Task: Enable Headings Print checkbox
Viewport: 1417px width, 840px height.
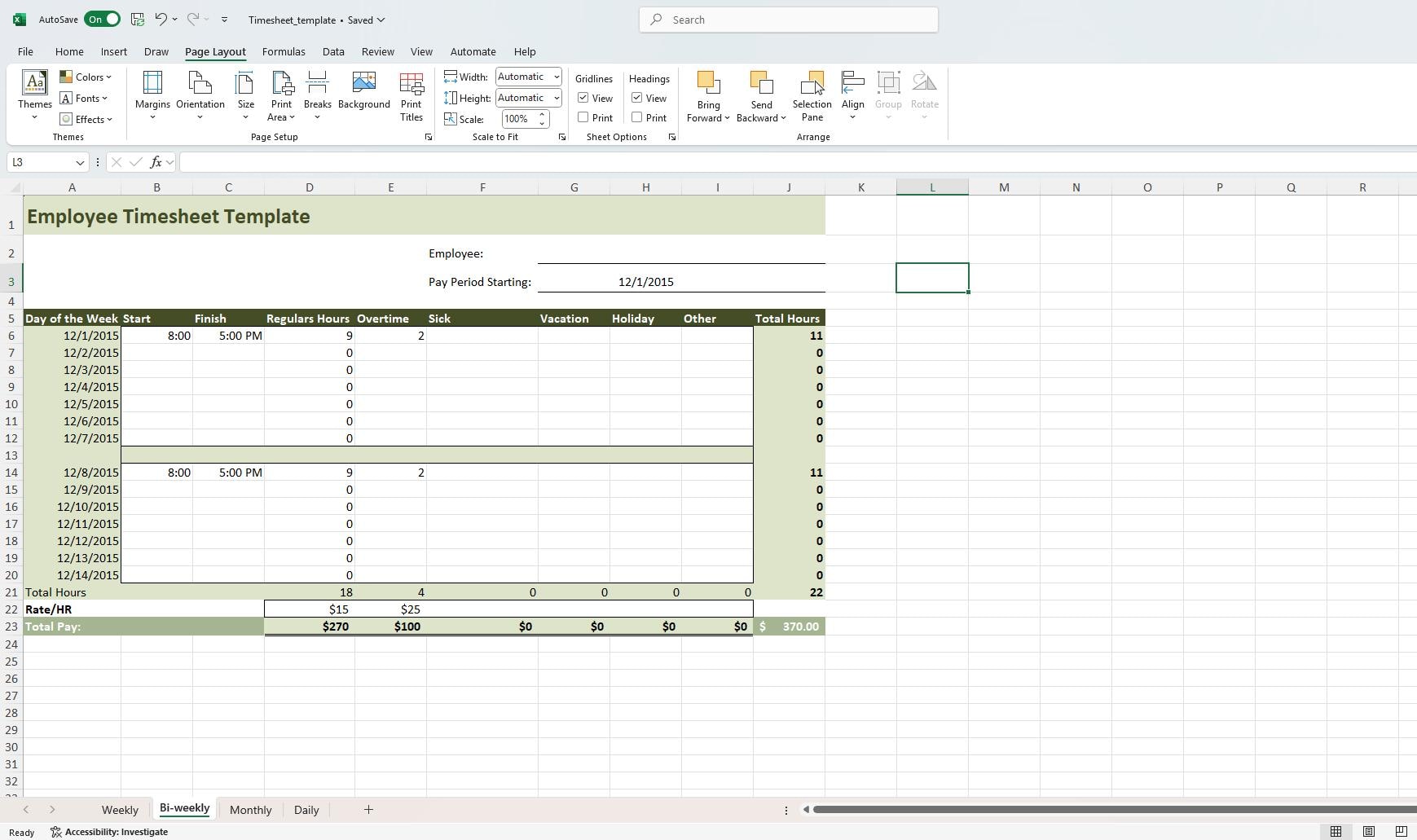Action: coord(637,117)
